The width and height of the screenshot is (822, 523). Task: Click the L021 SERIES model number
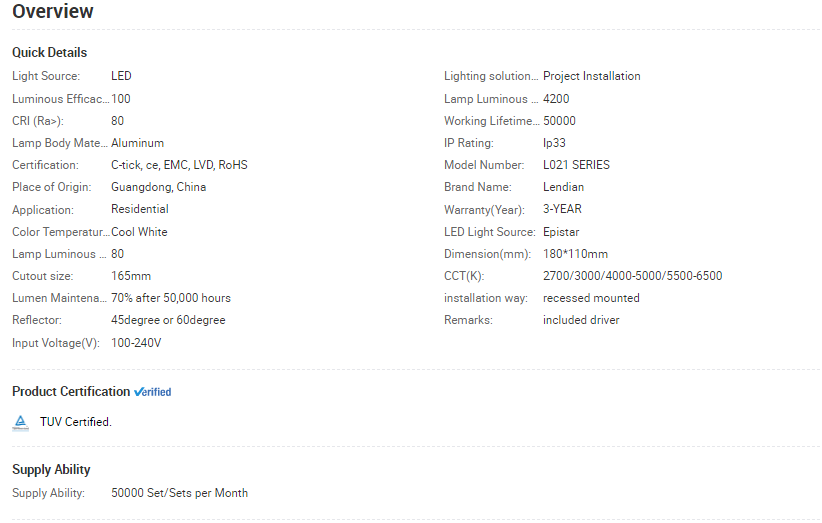coord(576,165)
